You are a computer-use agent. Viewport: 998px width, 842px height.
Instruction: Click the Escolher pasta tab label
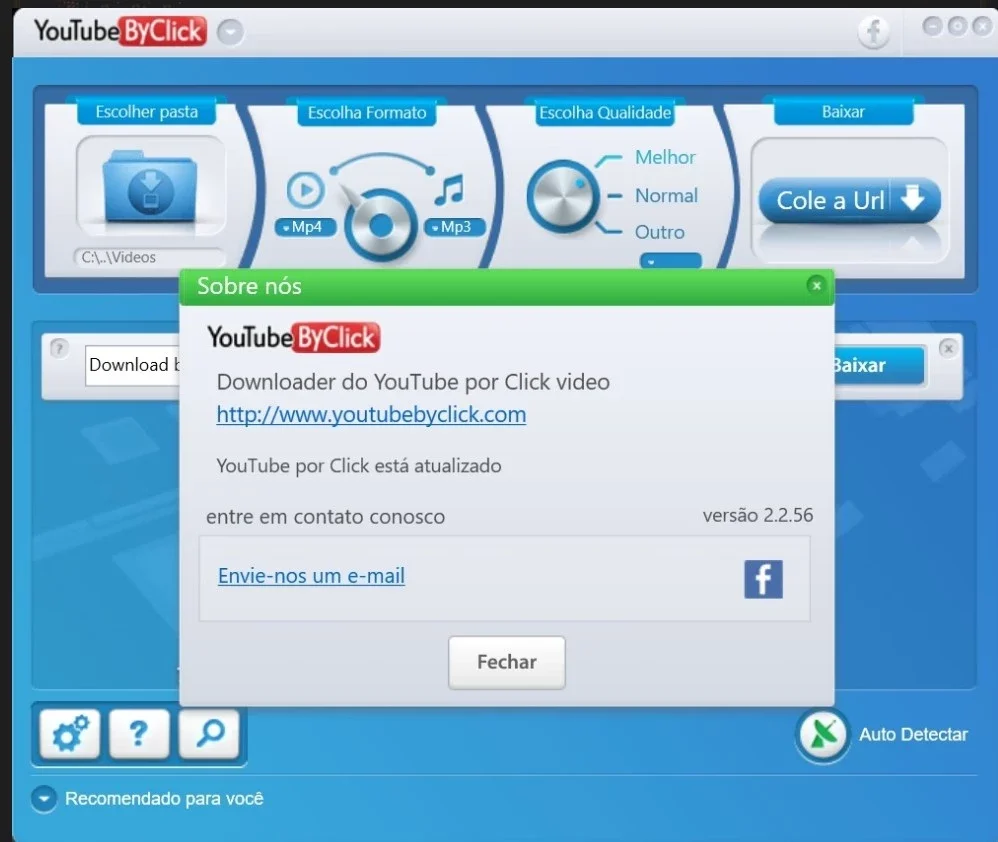[146, 112]
